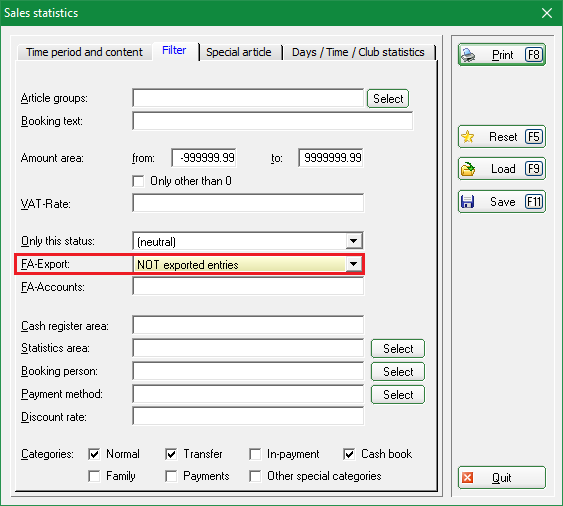Click the star icon on the Reset button
The height and width of the screenshot is (506, 563).
468,137
